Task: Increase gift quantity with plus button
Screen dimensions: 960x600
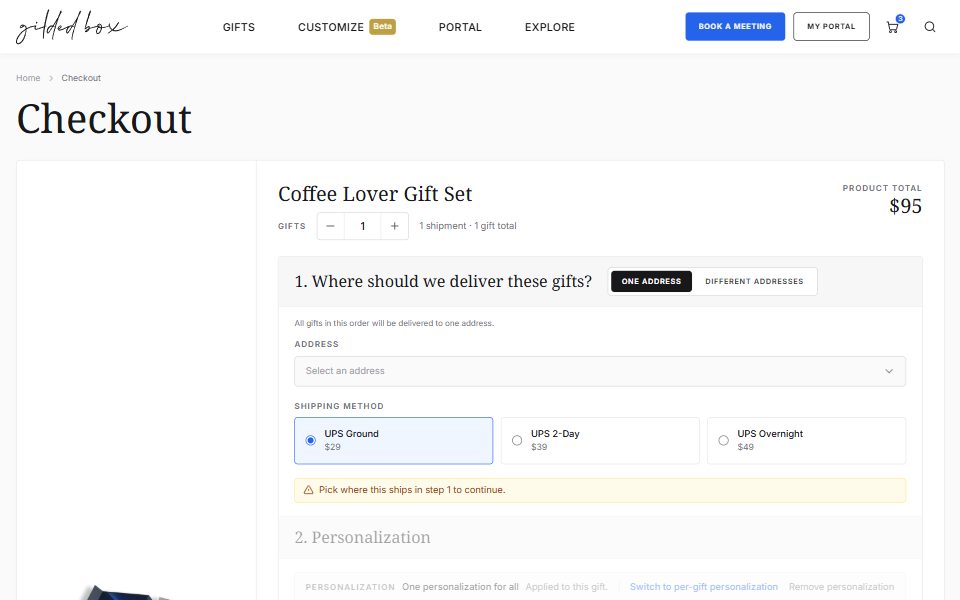Action: (x=395, y=226)
